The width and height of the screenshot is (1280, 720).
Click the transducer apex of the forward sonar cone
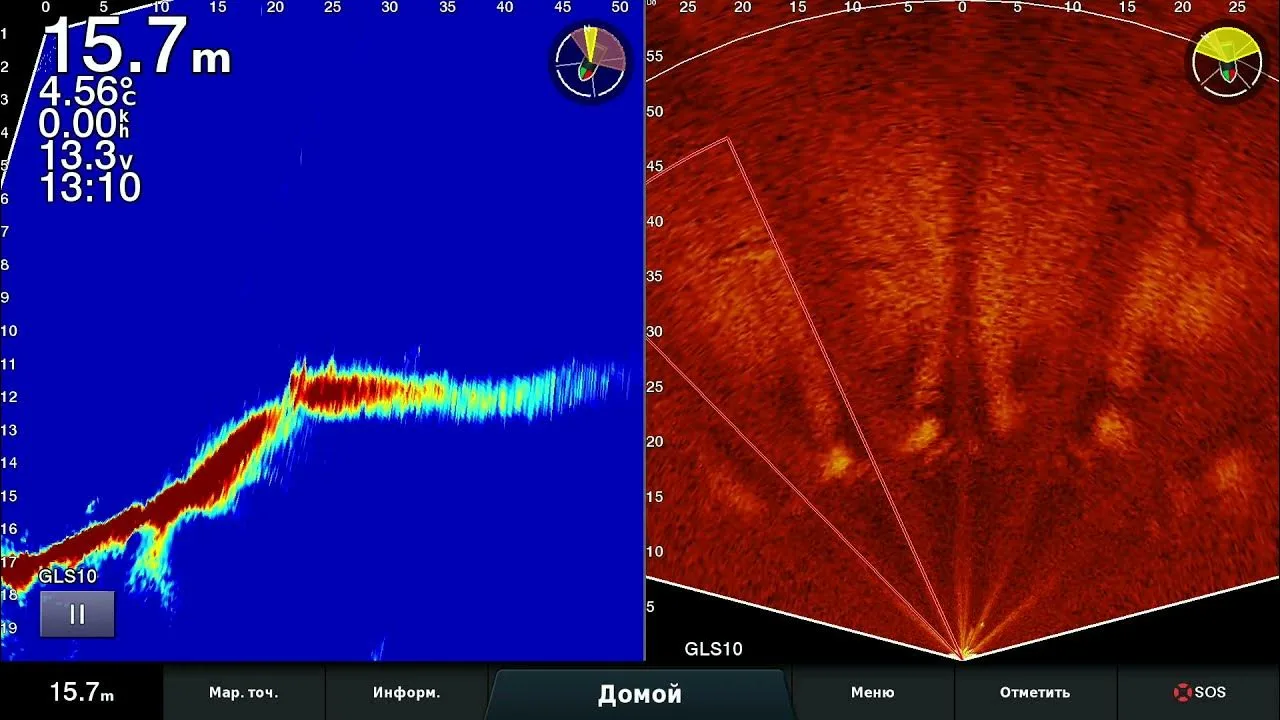962,657
